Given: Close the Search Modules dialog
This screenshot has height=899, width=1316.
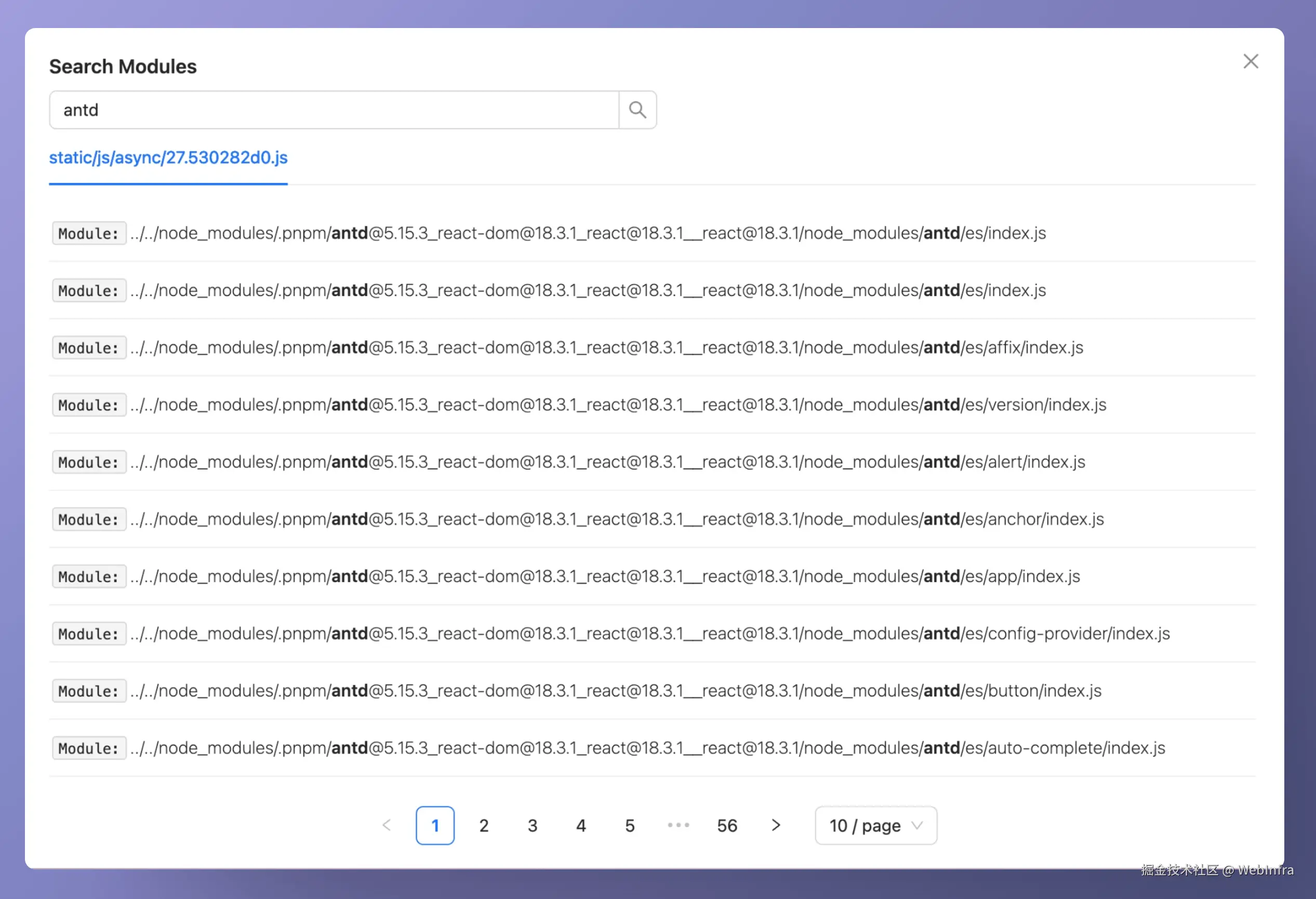Looking at the screenshot, I should (x=1251, y=61).
